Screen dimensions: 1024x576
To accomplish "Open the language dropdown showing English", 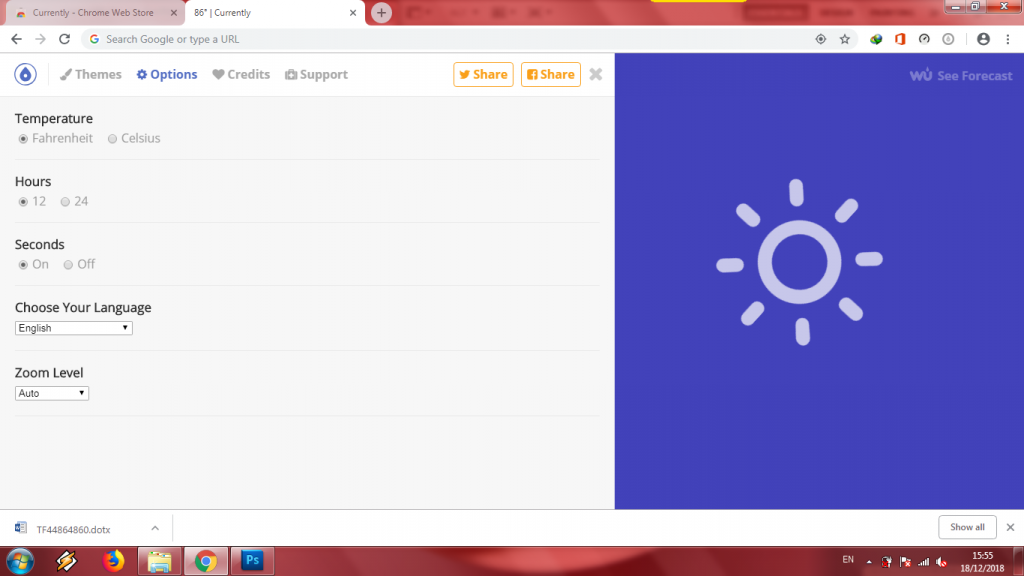I will point(74,328).
